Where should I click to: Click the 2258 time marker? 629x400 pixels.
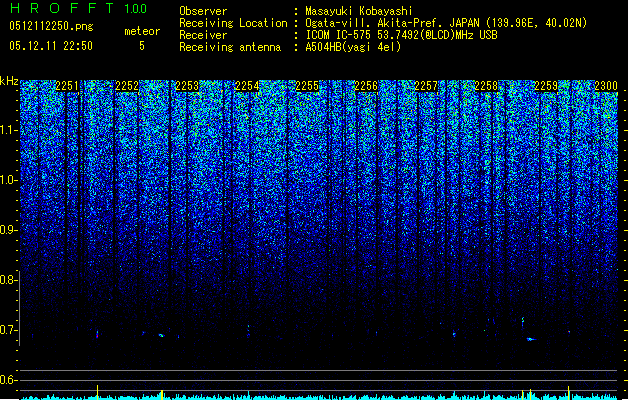[486, 86]
